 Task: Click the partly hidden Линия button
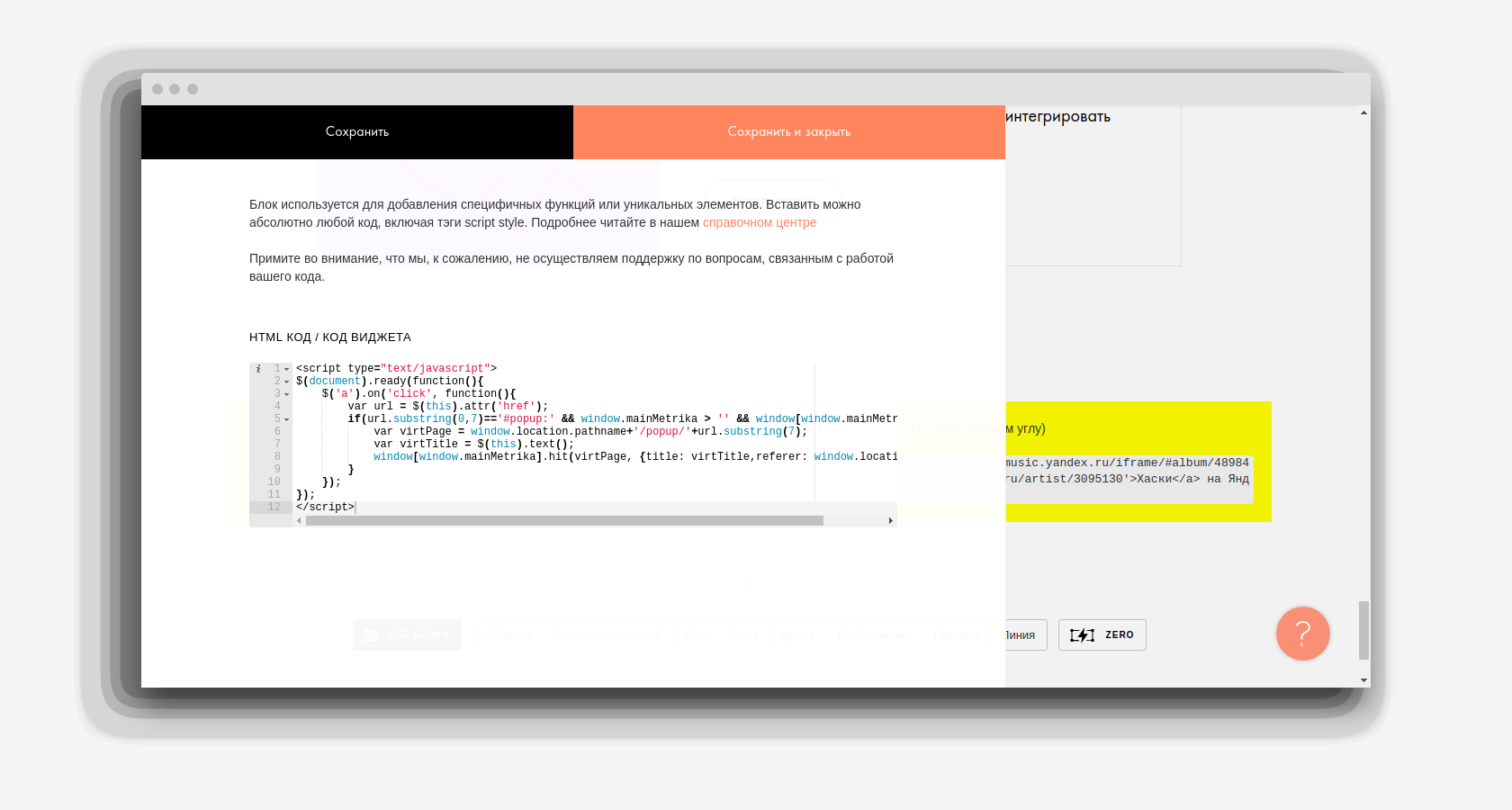(1025, 635)
